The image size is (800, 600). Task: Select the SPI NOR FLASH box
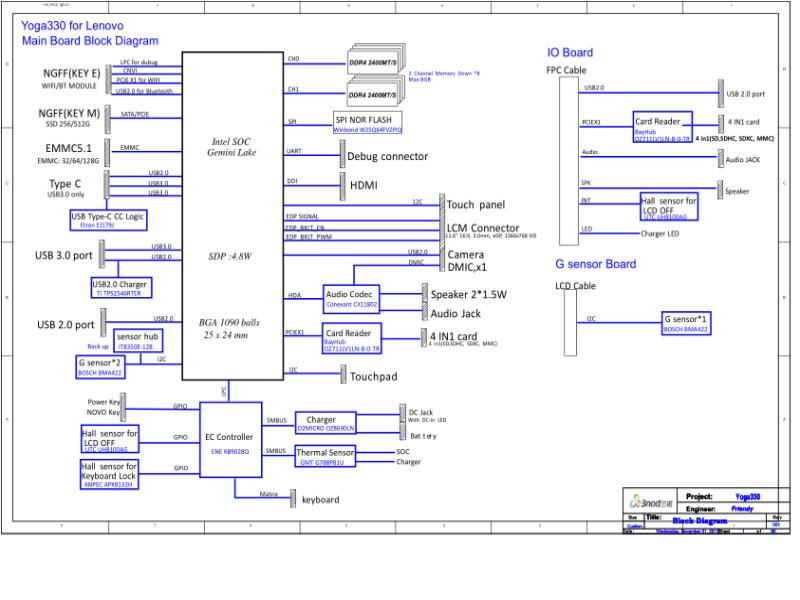click(x=367, y=122)
